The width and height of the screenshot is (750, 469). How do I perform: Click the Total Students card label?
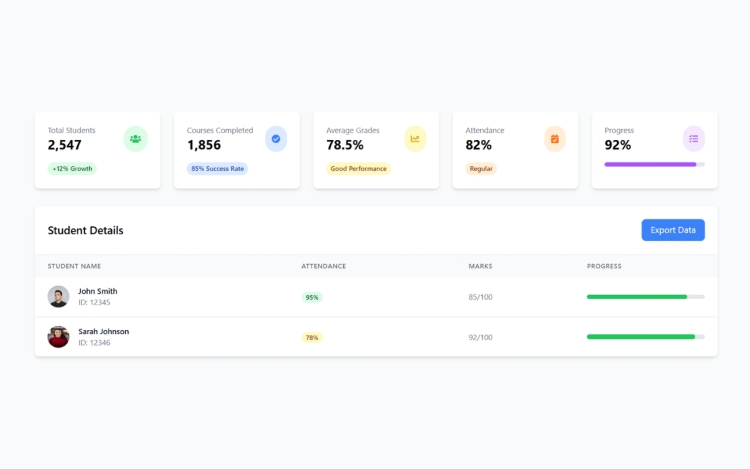point(71,130)
